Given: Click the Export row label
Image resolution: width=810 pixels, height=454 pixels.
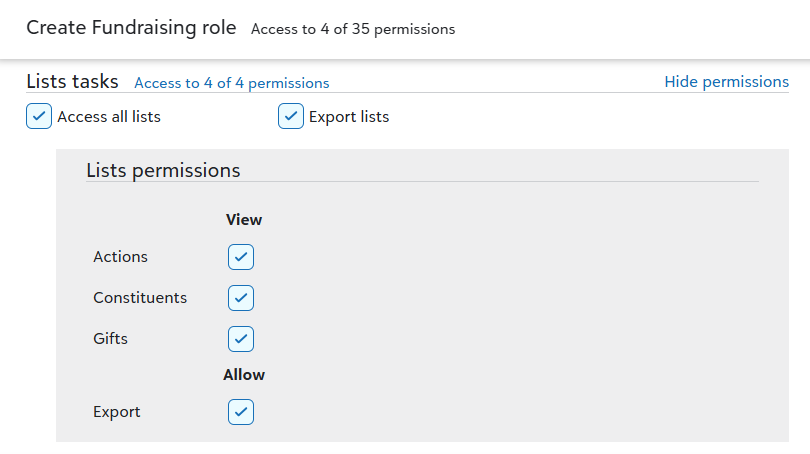Looking at the screenshot, I should tap(117, 412).
